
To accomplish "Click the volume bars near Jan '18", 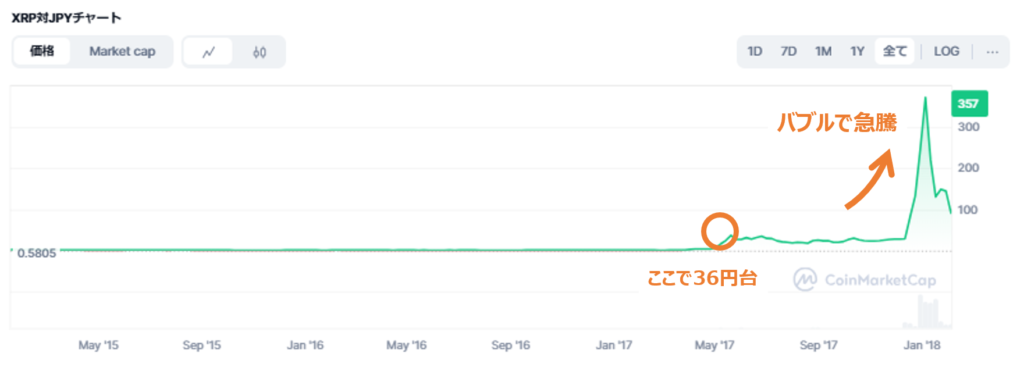I will pos(926,312).
